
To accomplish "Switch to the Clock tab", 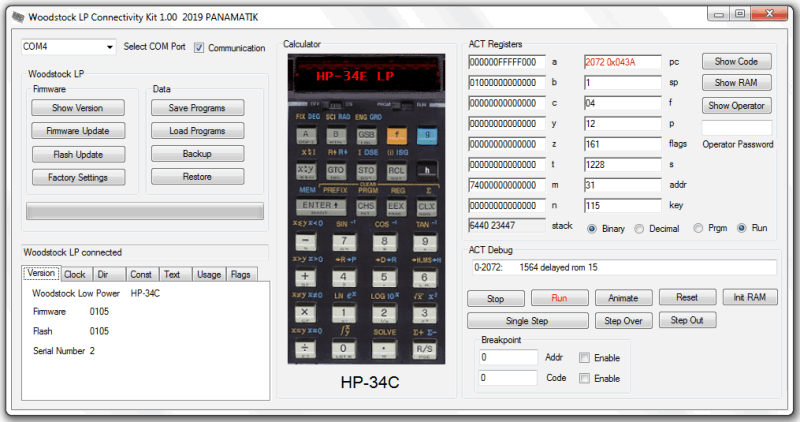I will click(x=75, y=274).
